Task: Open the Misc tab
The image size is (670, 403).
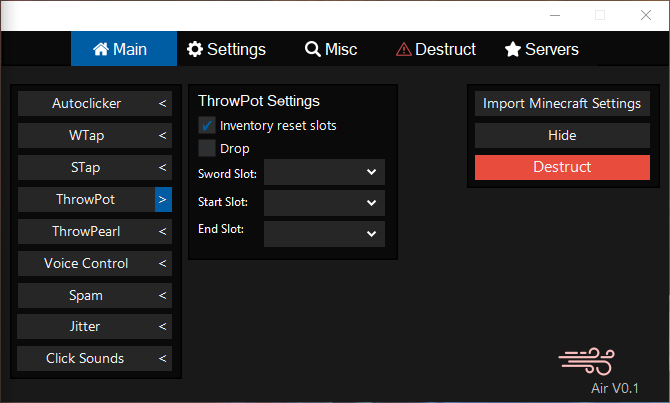Action: coord(331,49)
